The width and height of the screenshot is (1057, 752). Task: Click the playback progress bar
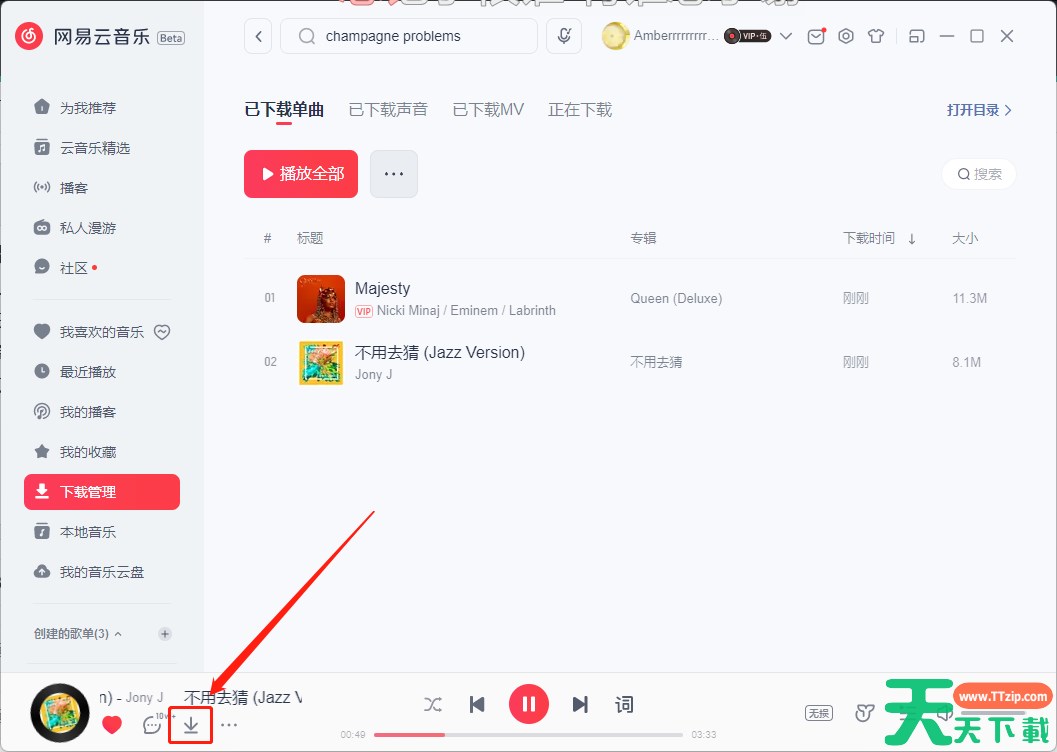[528, 734]
